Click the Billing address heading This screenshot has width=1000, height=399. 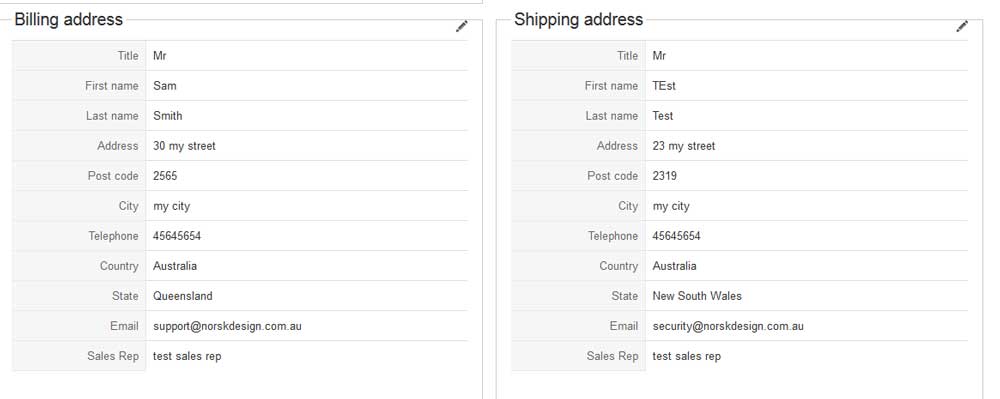[68, 19]
